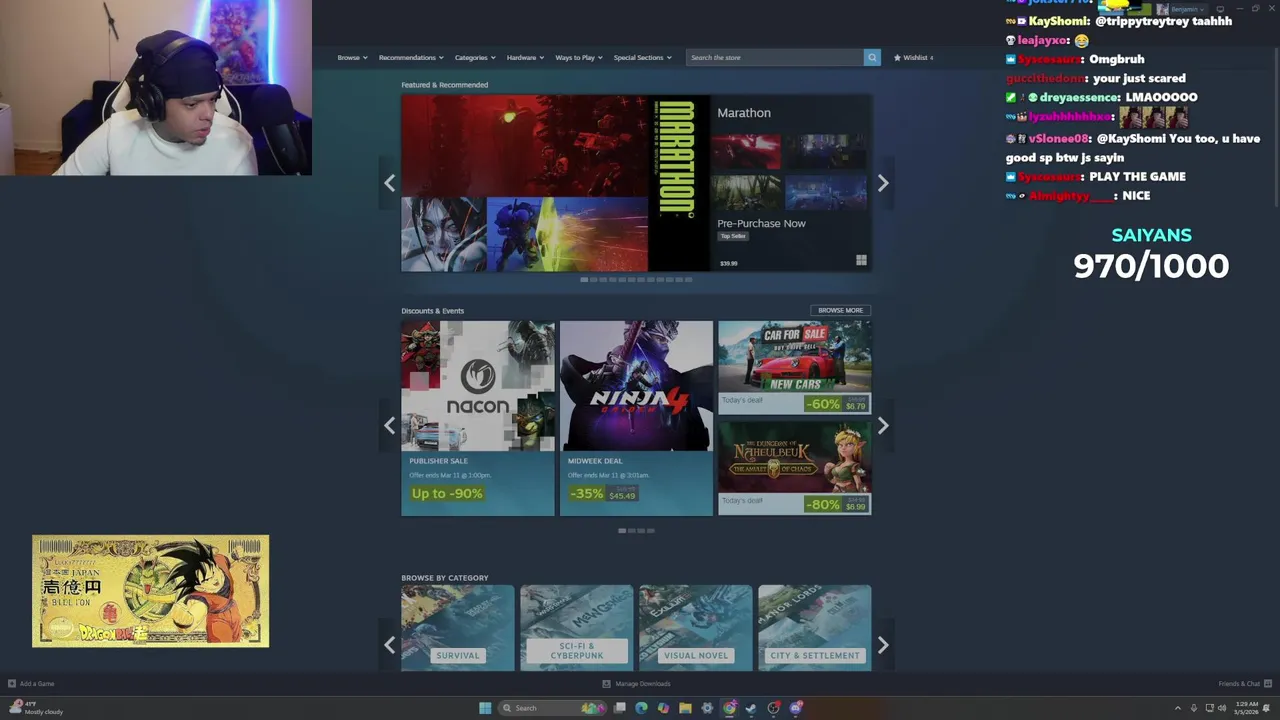
Task: Click the $39.99 Marathon price
Action: (x=729, y=263)
